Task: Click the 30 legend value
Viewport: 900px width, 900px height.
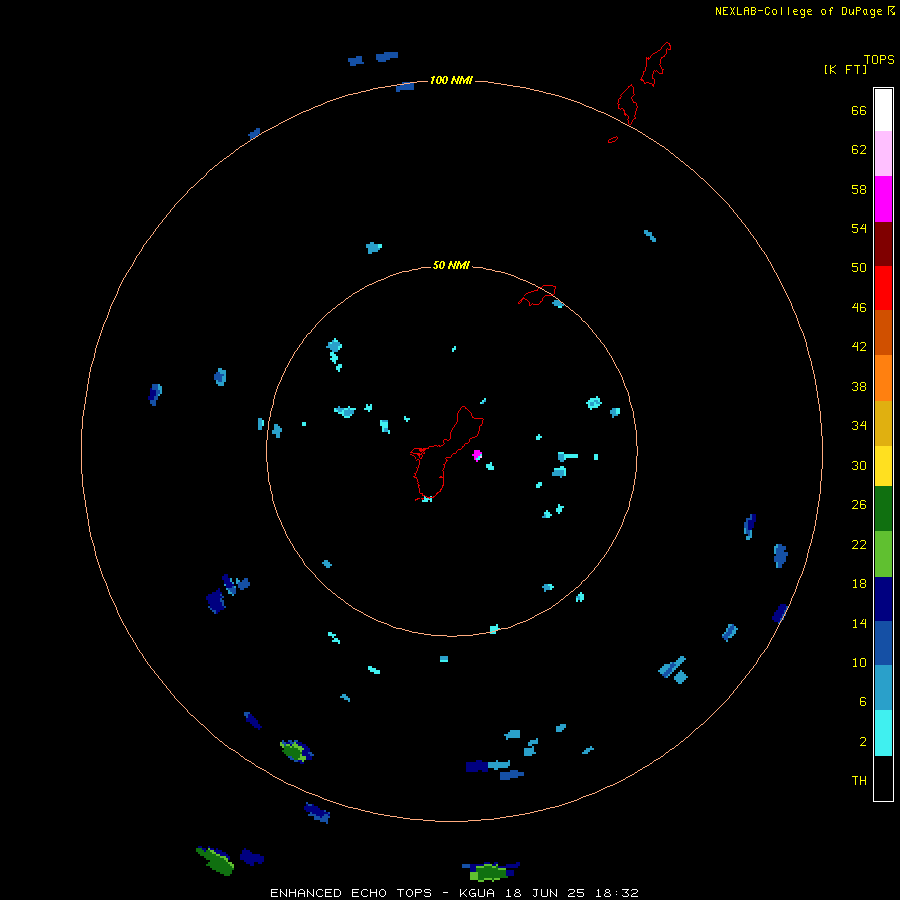Action: click(859, 465)
